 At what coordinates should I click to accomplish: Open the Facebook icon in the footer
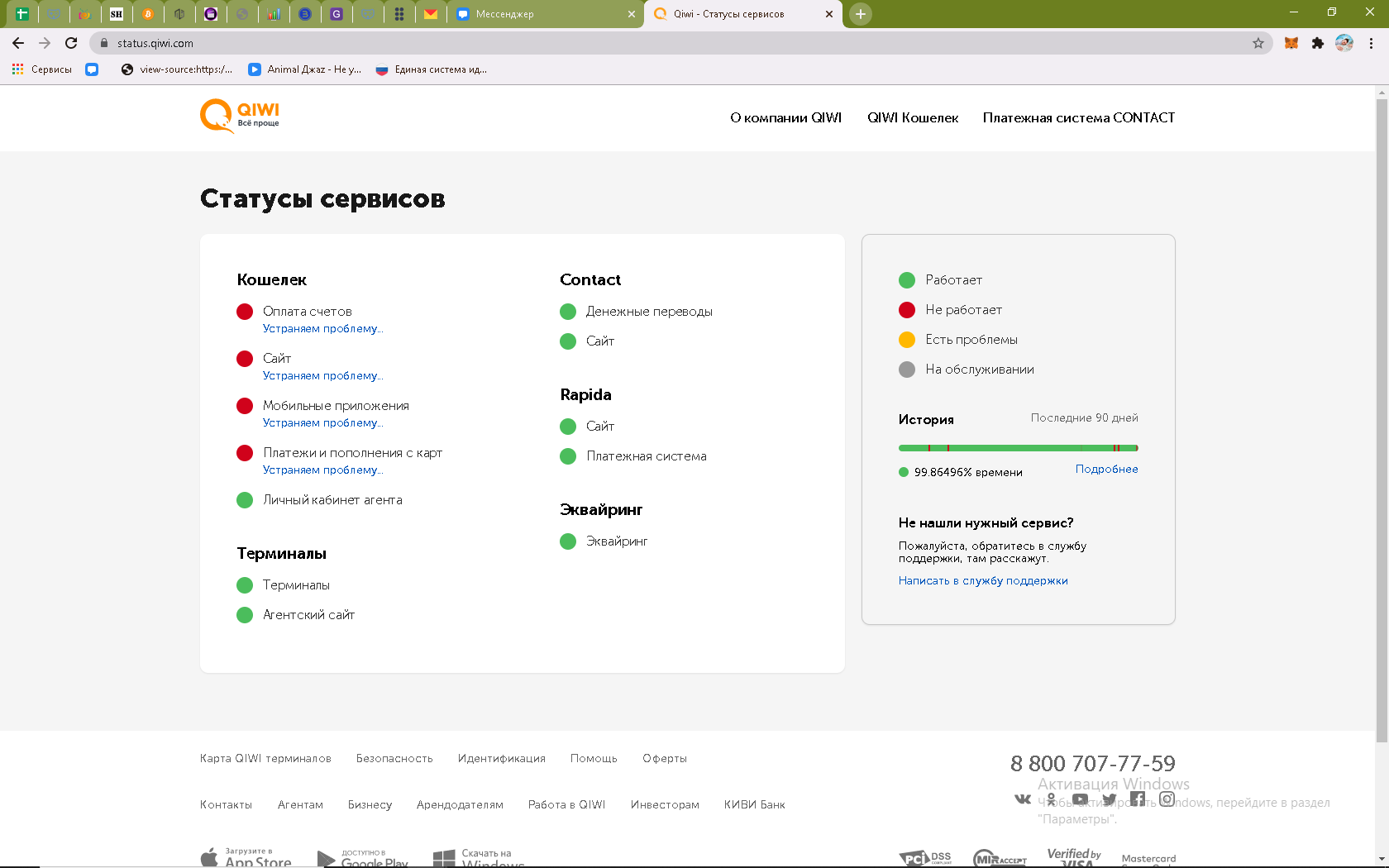(1138, 799)
